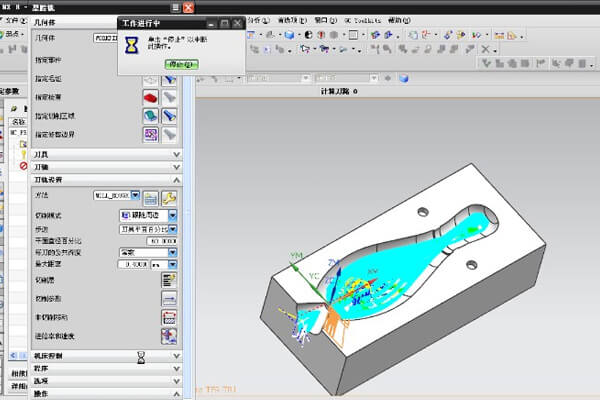Open the 窗口 (Window) menu
Screen dimensions: 600x400
[x=324, y=19]
